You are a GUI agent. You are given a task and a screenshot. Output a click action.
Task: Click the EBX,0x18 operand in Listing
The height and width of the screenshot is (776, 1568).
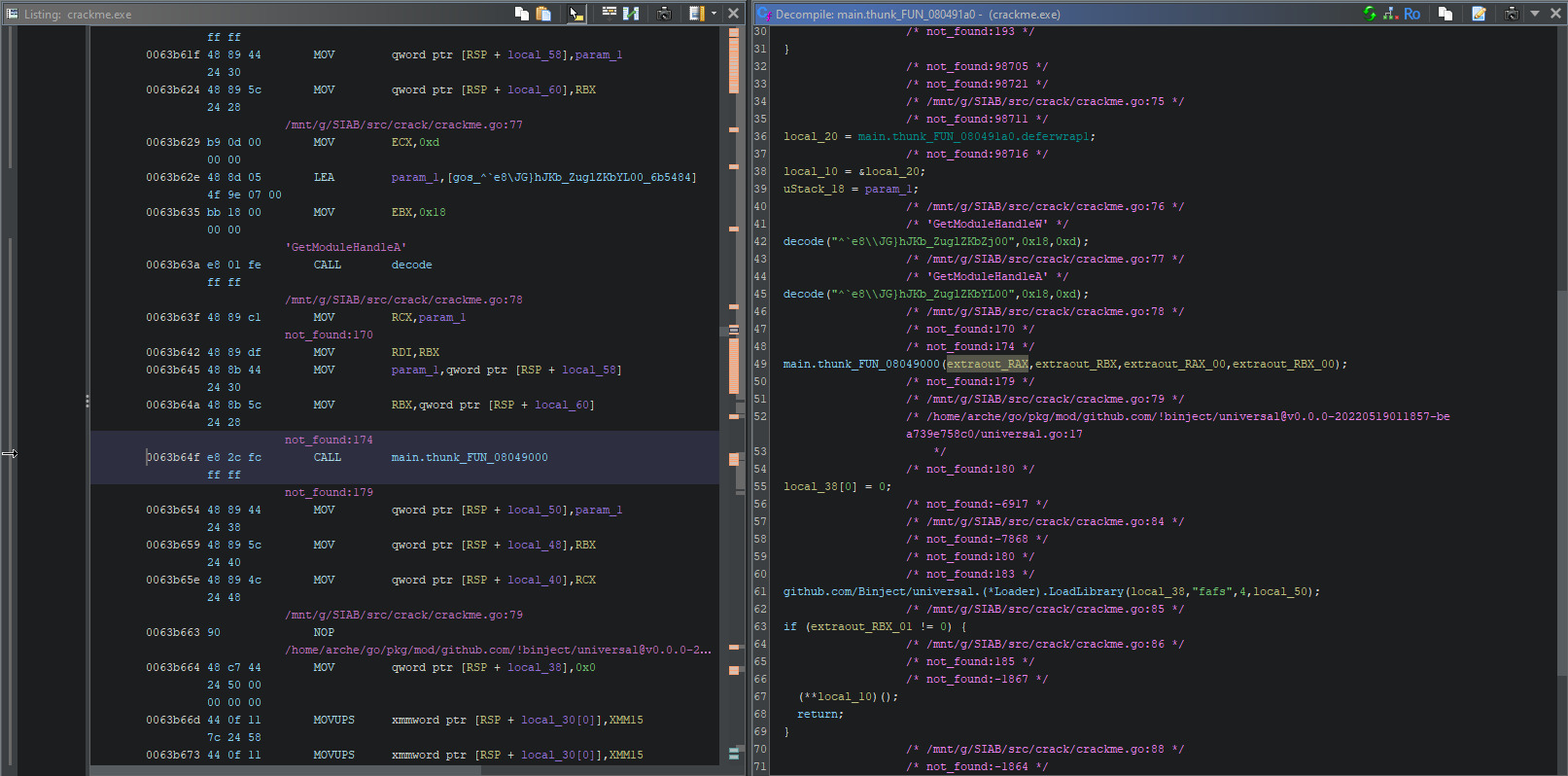coord(419,212)
